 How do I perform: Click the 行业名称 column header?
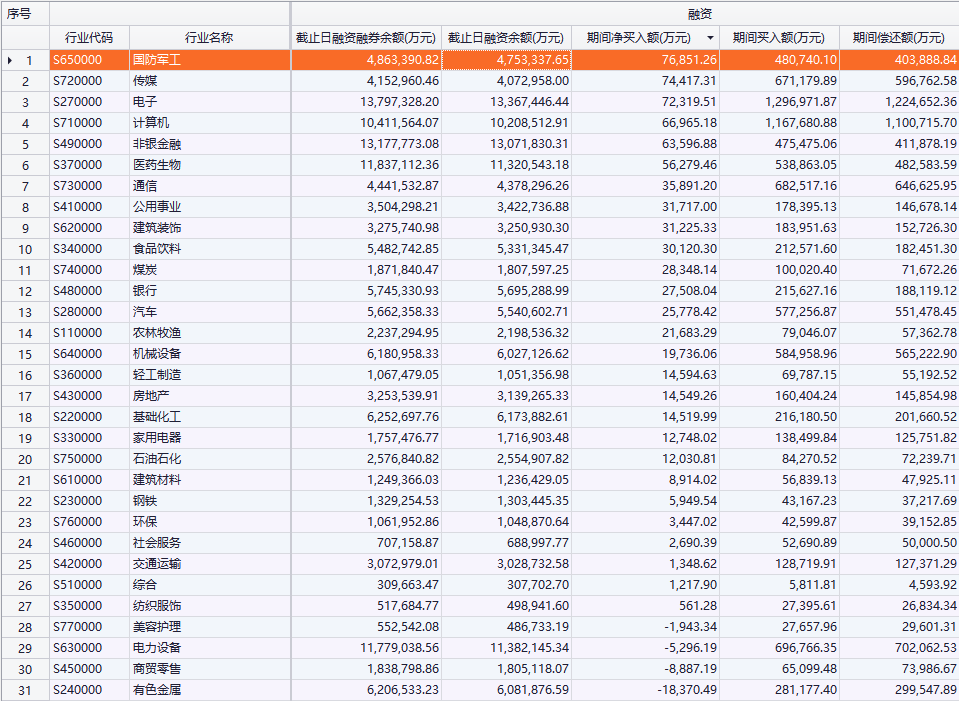(209, 38)
